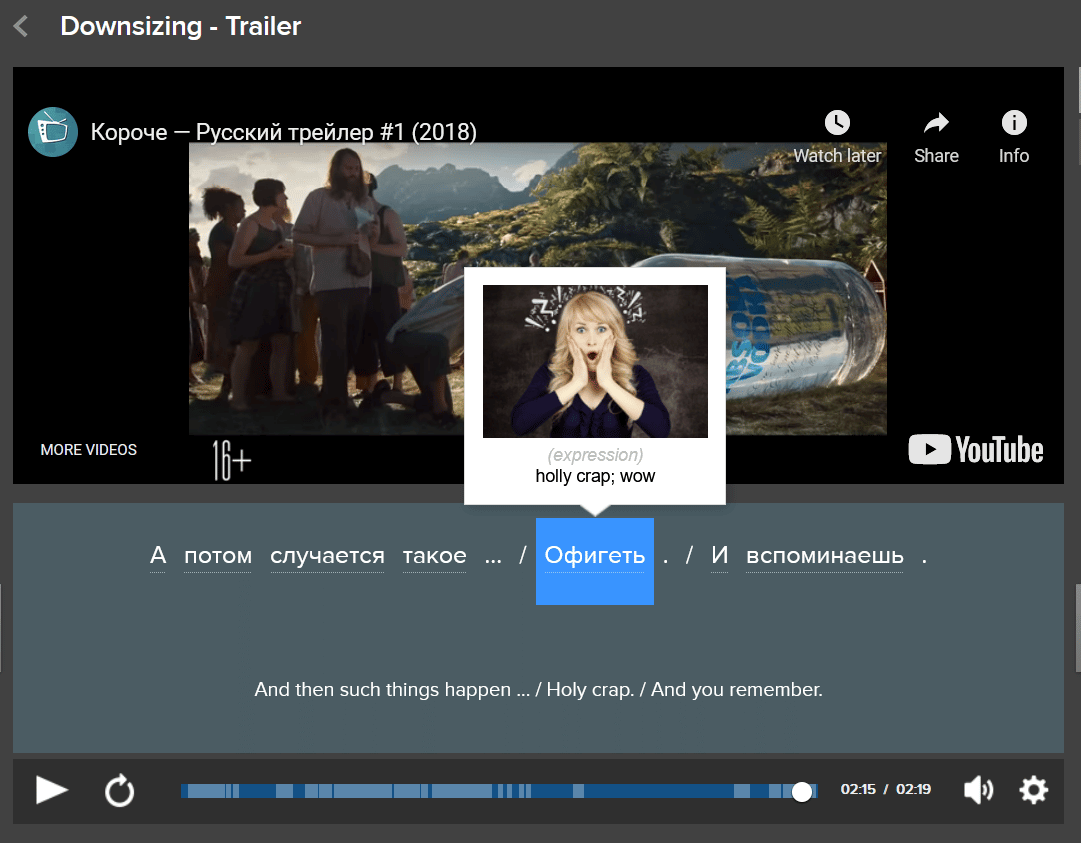This screenshot has width=1081, height=843.
Task: Replay the current subtitle line
Action: pos(119,792)
